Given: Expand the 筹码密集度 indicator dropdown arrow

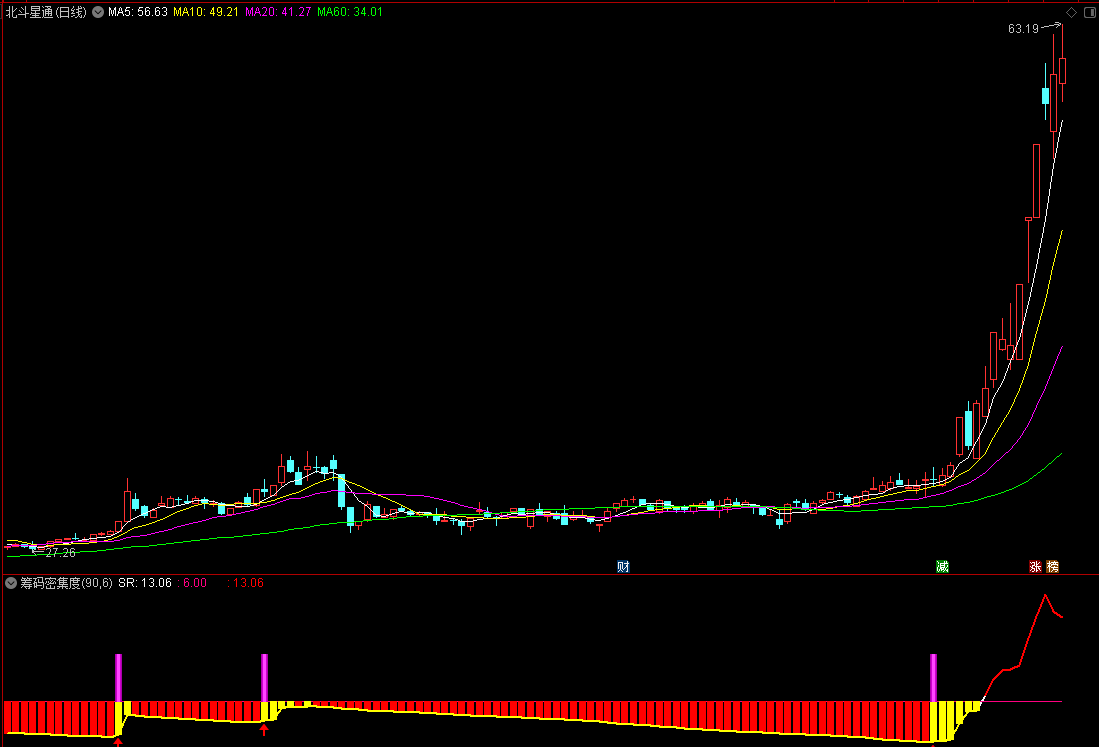Looking at the screenshot, I should point(11,583).
